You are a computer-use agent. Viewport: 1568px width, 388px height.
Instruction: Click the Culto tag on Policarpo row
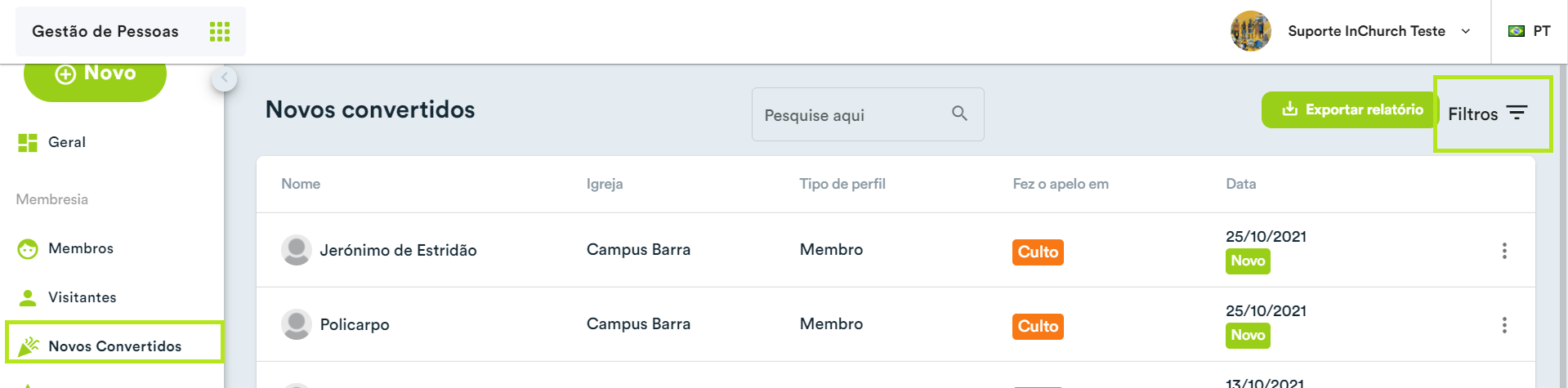(1038, 326)
